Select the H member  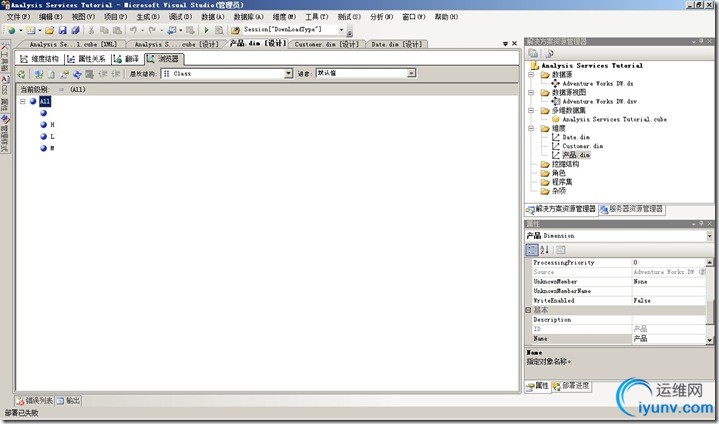52,125
